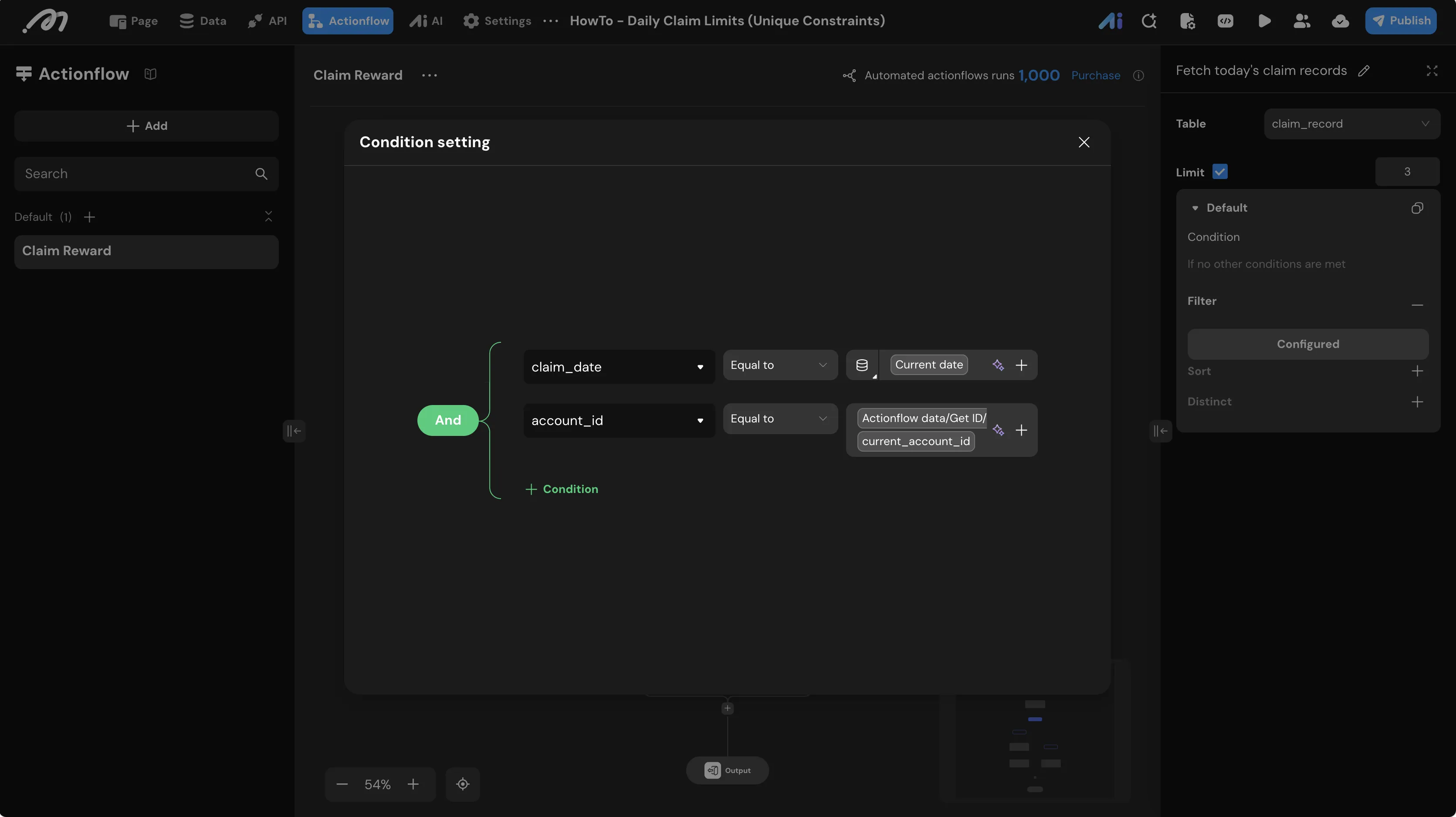Expand the right panel to fullscreen
Image resolution: width=1456 pixels, height=817 pixels.
coord(1432,71)
